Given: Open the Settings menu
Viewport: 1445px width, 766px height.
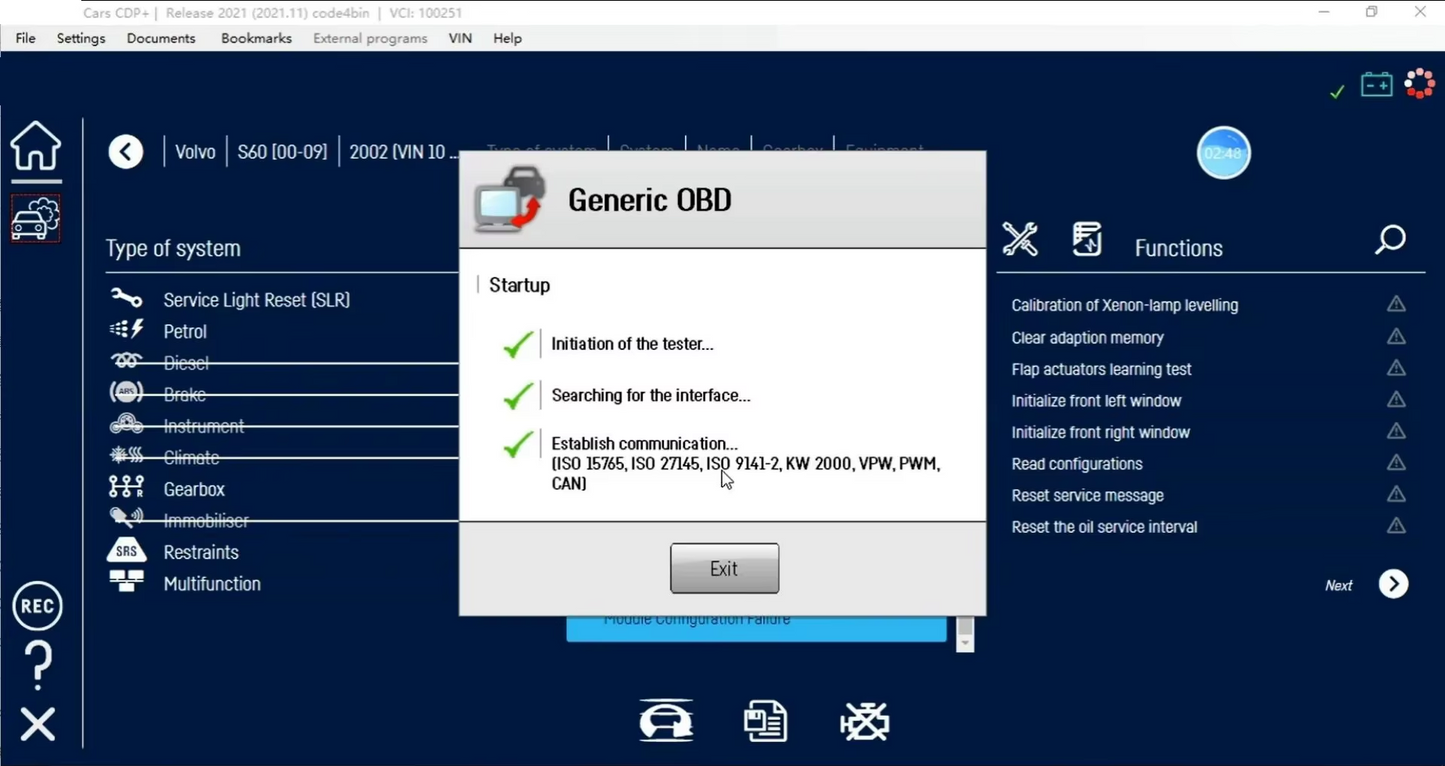Looking at the screenshot, I should (x=81, y=38).
